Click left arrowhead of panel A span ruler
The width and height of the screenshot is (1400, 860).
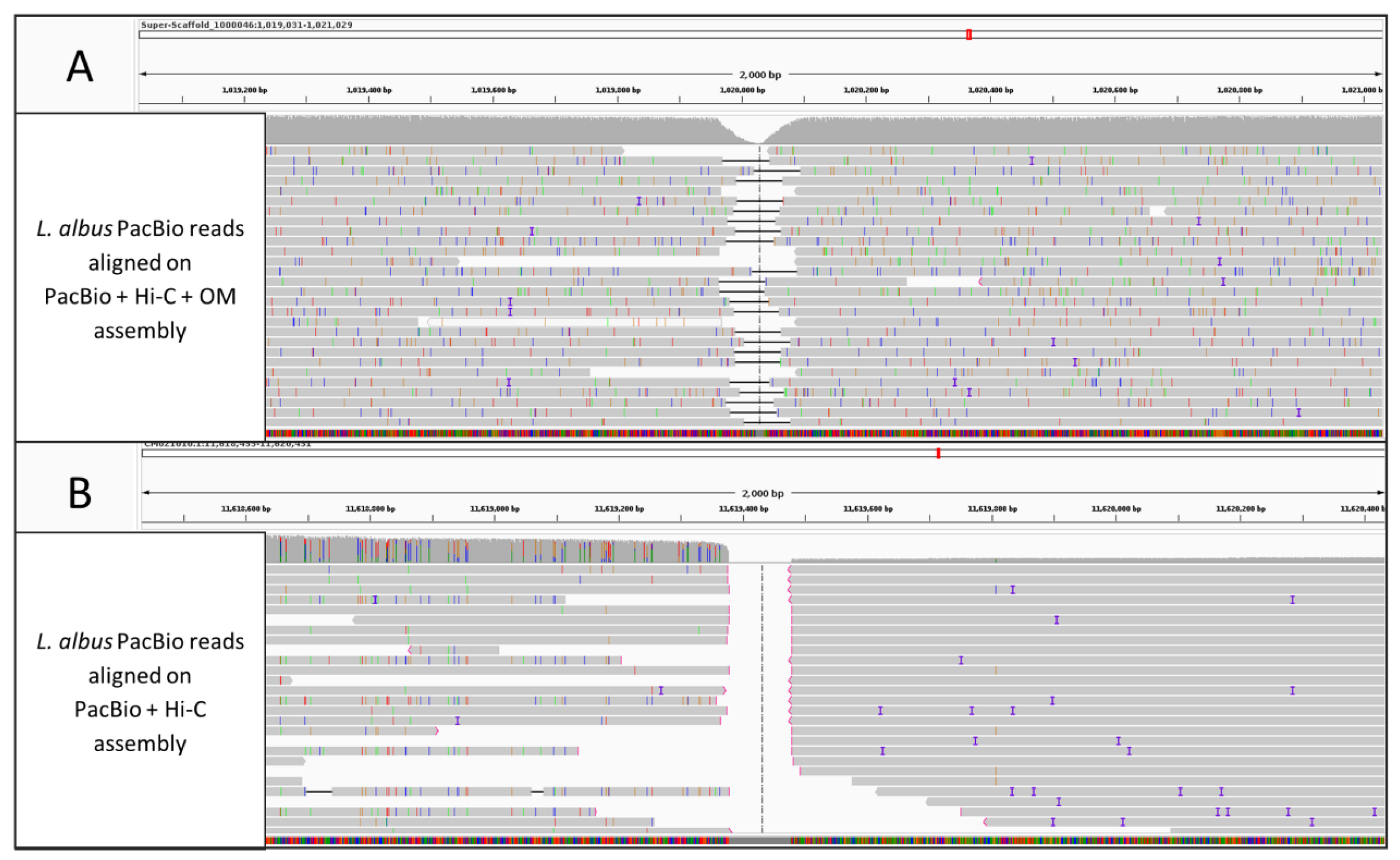click(143, 74)
